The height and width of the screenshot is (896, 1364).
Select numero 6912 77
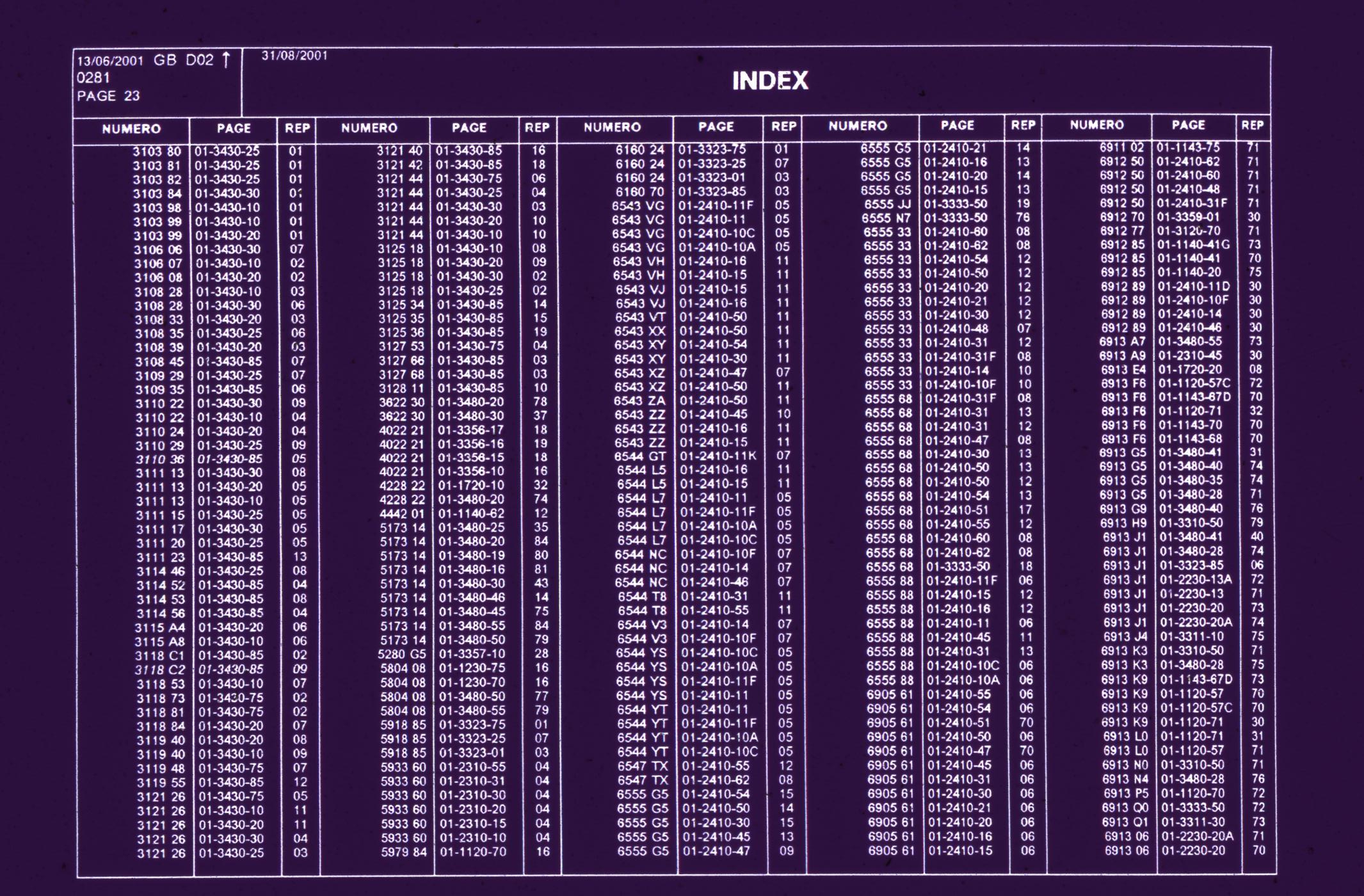tap(1123, 231)
